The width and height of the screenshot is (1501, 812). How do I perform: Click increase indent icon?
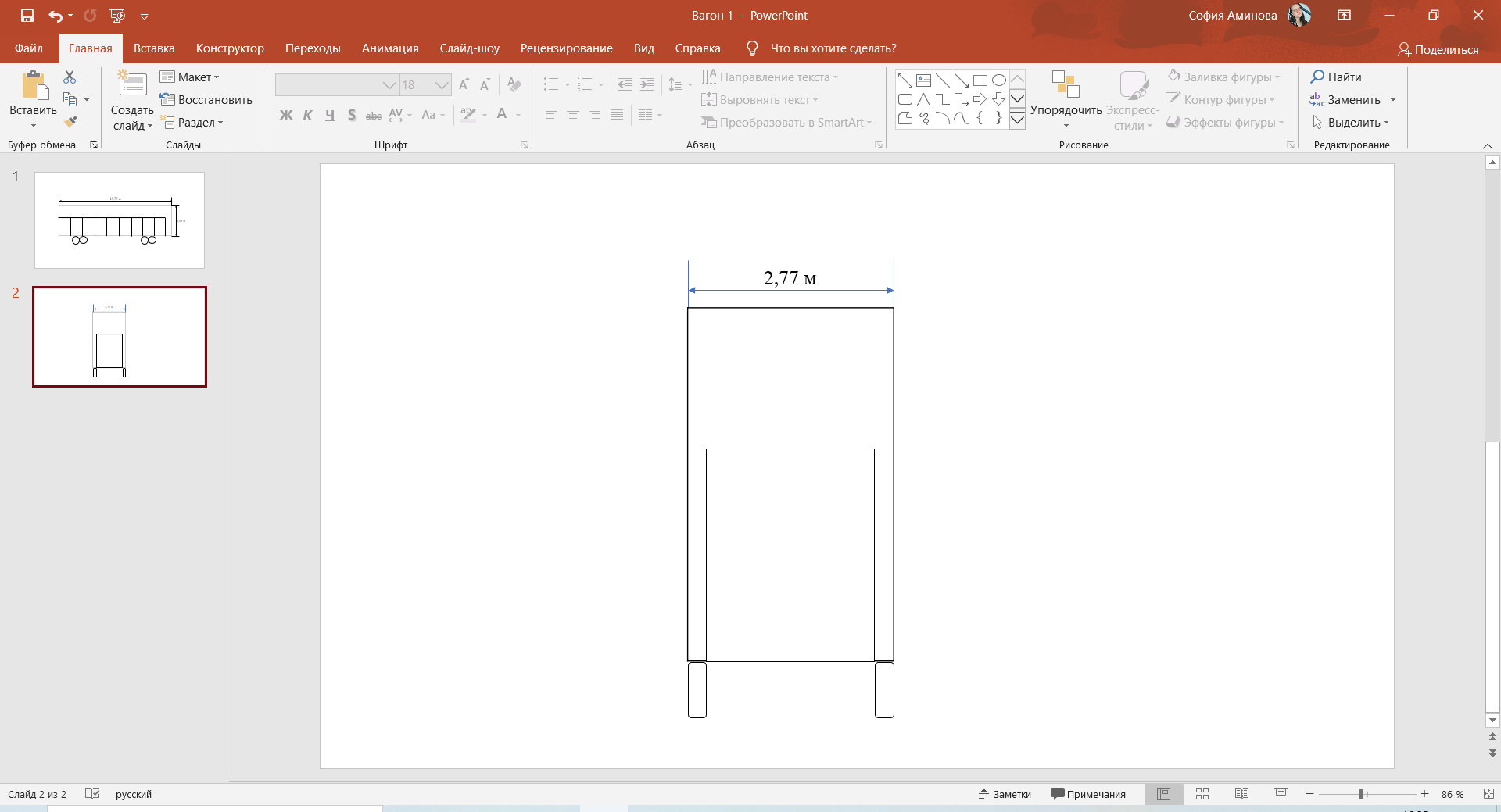647,84
